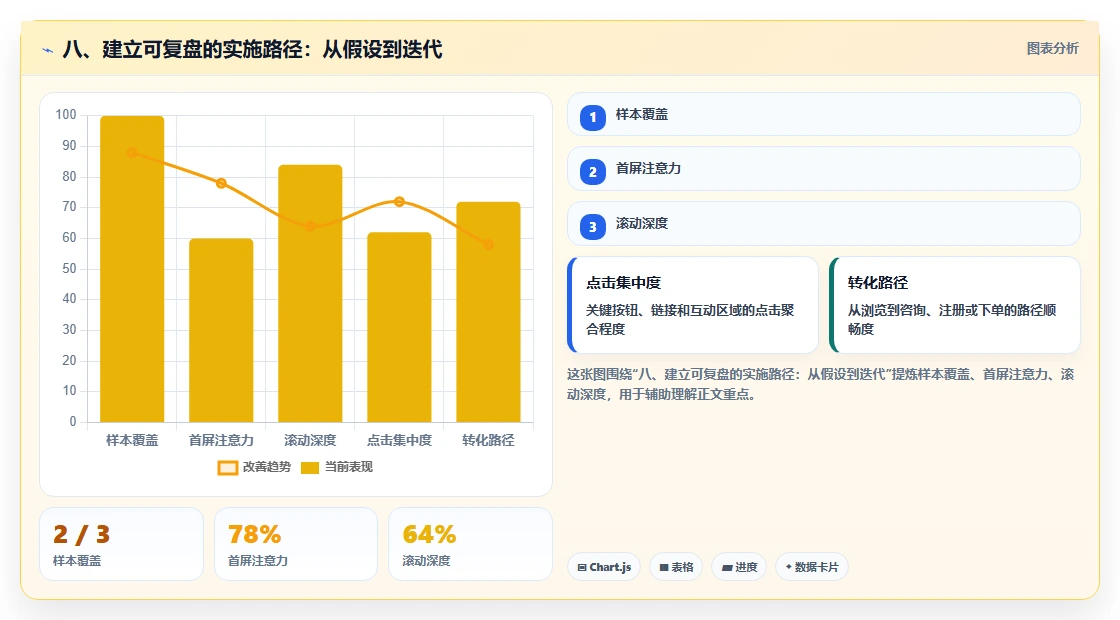This screenshot has width=1120, height=620.
Task: Open the 首屏注意力 list row
Action: (824, 169)
